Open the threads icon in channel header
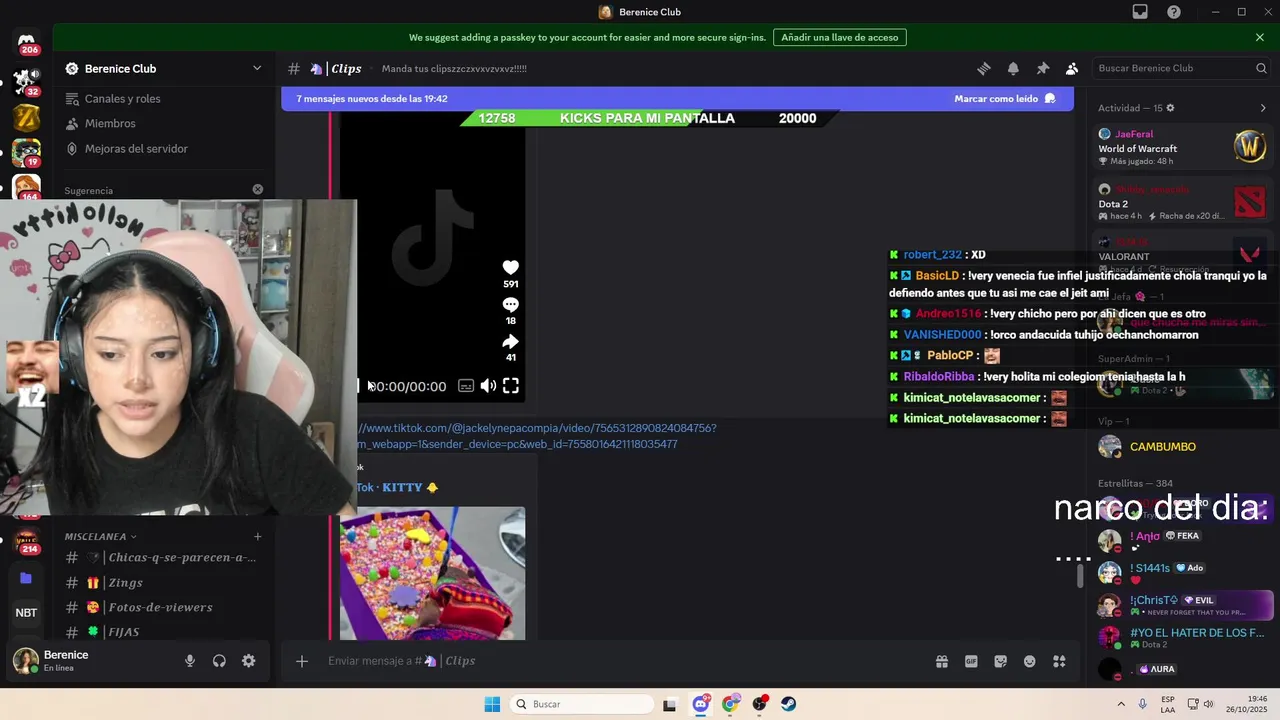Viewport: 1280px width, 720px height. 984,69
